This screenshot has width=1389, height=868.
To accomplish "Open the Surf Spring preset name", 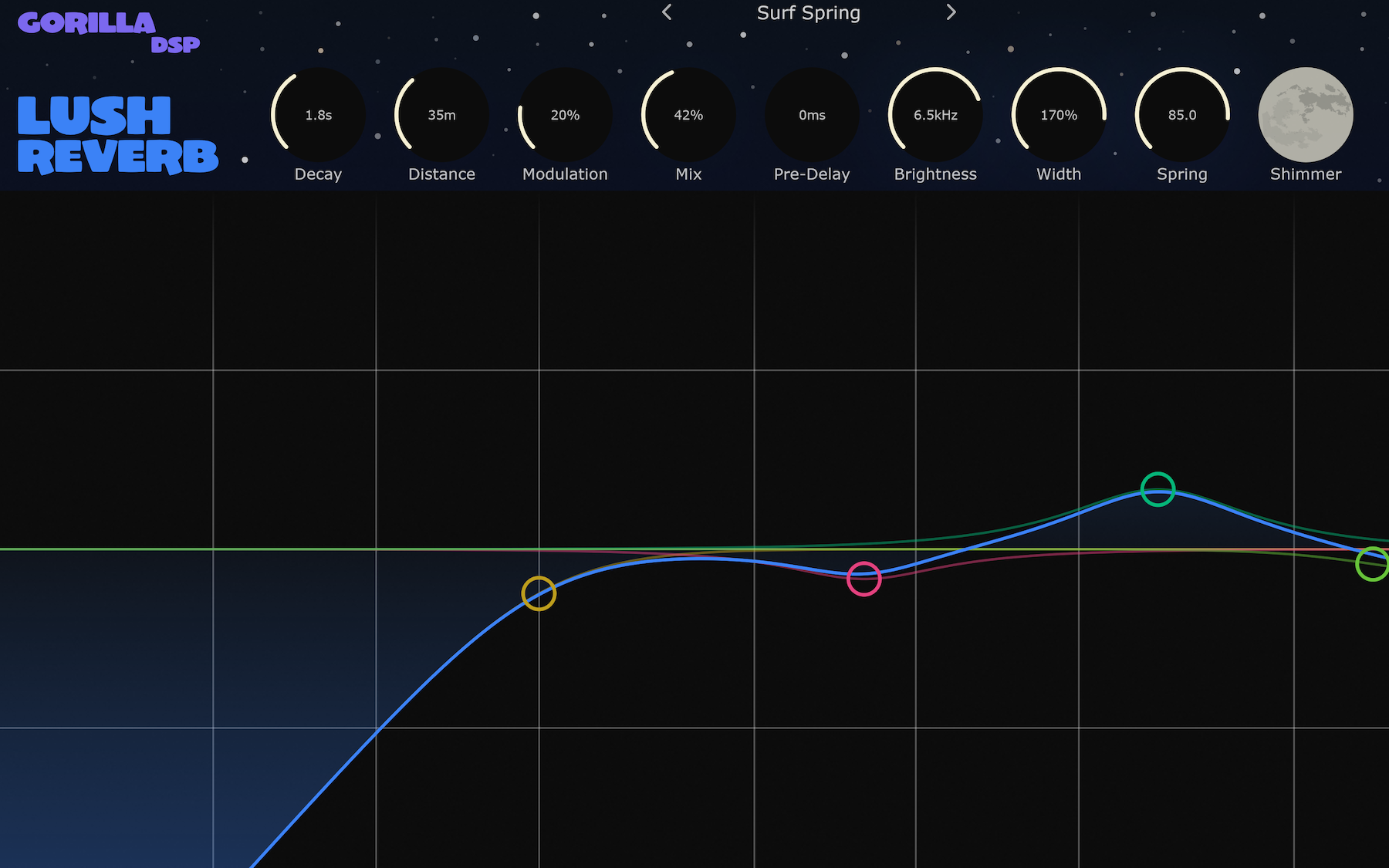I will (808, 13).
